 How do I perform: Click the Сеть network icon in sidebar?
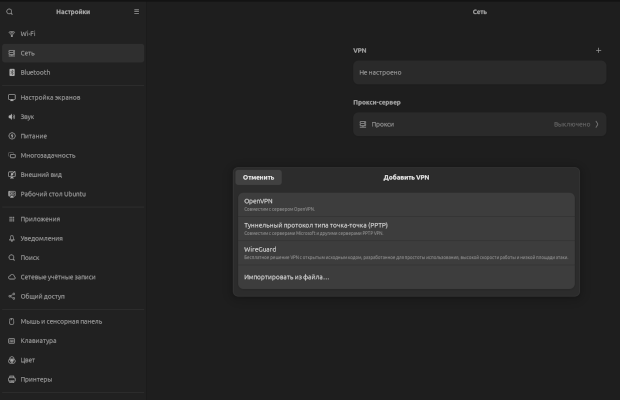pos(12,53)
